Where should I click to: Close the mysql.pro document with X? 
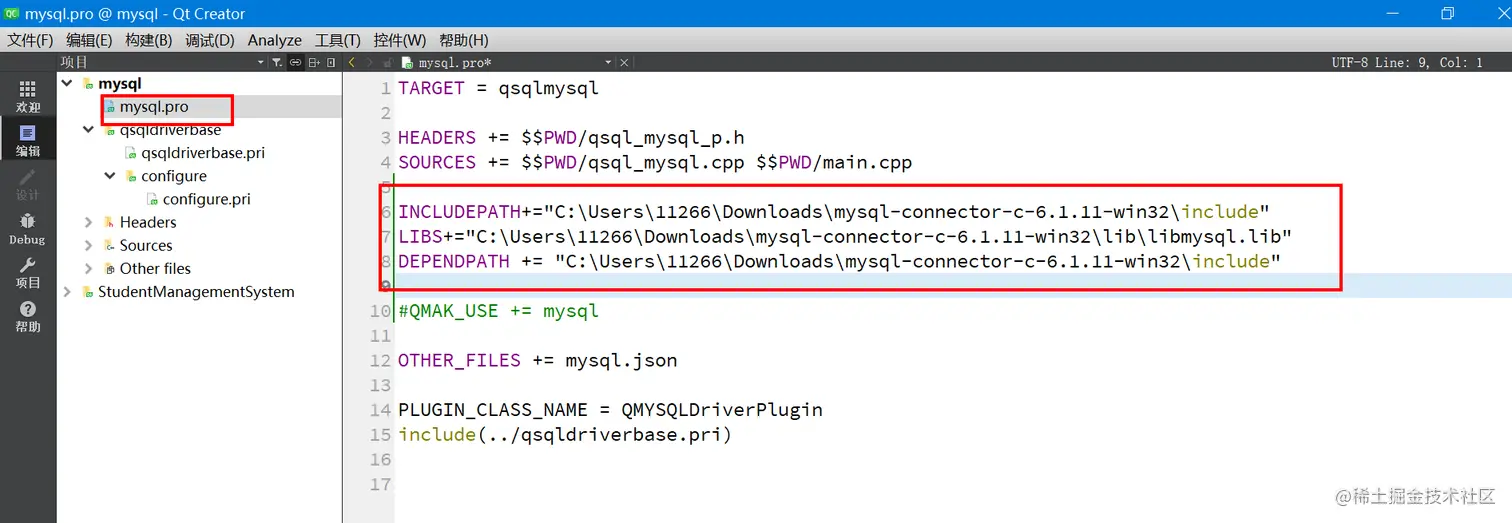[x=624, y=62]
